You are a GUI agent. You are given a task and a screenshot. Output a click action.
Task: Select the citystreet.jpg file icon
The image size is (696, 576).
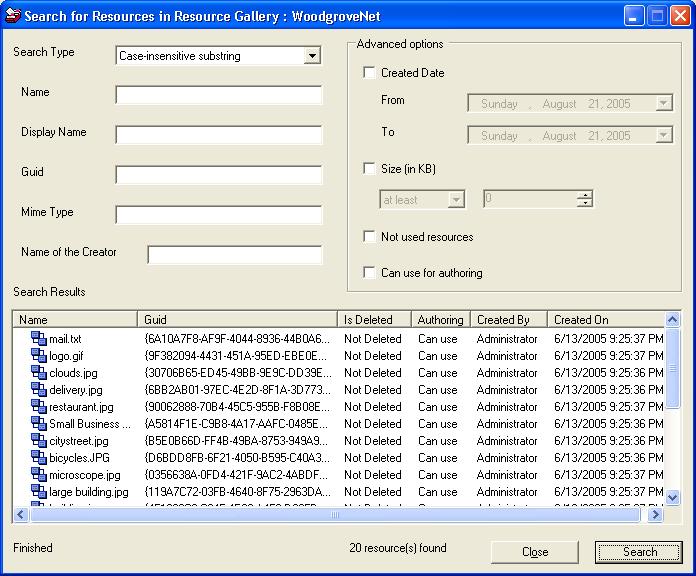[x=39, y=441]
